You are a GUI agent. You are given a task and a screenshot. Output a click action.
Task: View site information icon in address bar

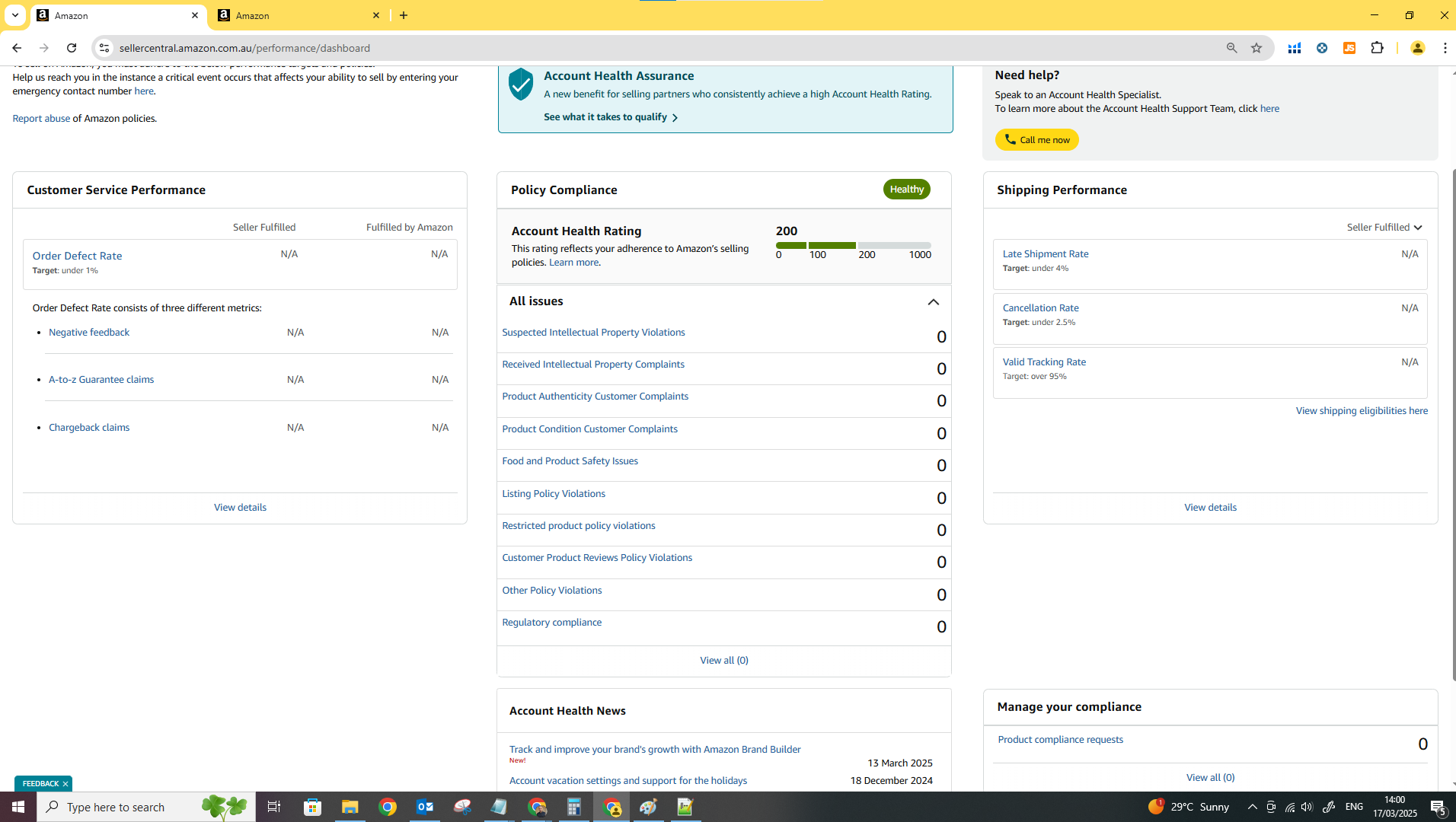click(x=104, y=48)
